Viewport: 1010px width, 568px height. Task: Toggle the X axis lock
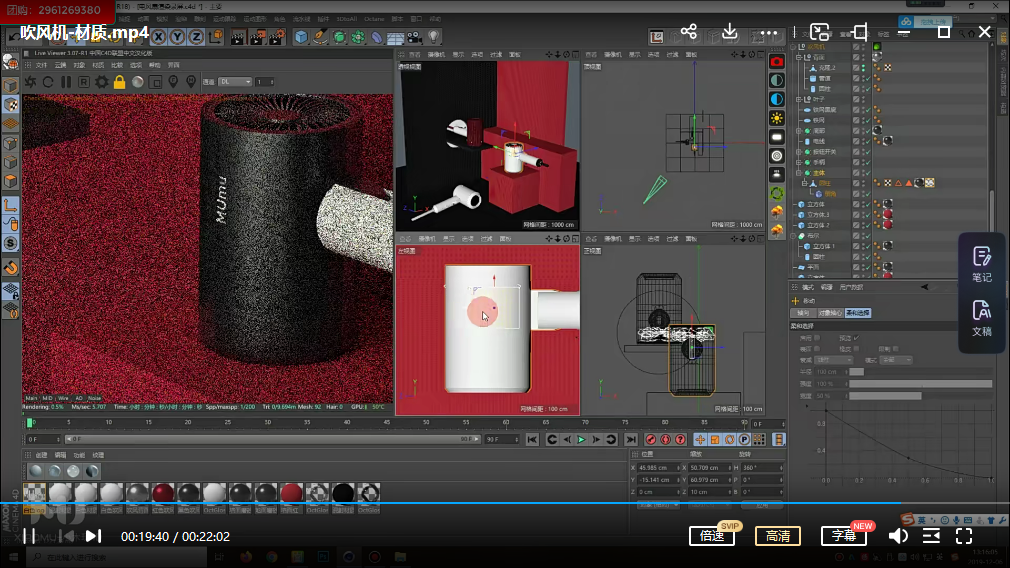click(x=158, y=37)
